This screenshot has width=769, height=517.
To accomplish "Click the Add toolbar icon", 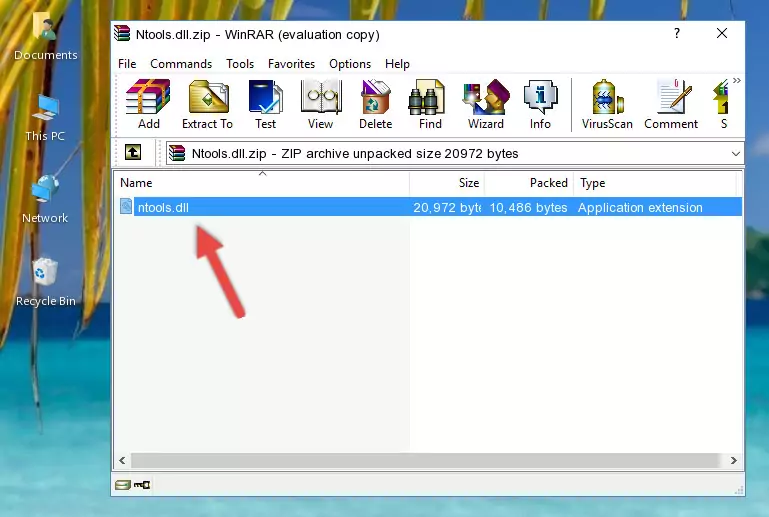I will tap(148, 104).
